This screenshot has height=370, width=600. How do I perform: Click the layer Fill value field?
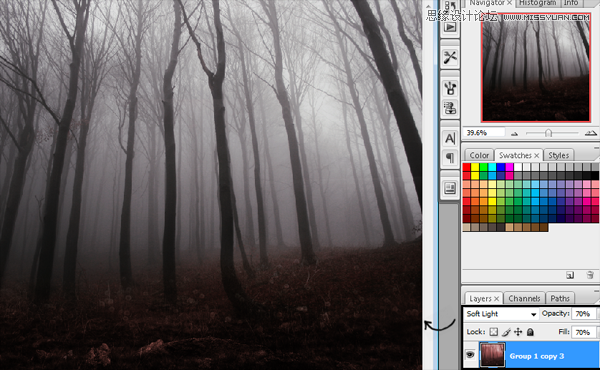coord(584,332)
